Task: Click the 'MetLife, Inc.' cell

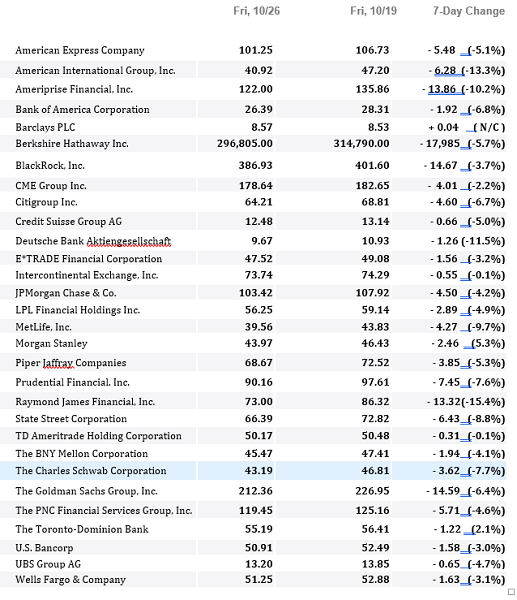Action: (43, 327)
